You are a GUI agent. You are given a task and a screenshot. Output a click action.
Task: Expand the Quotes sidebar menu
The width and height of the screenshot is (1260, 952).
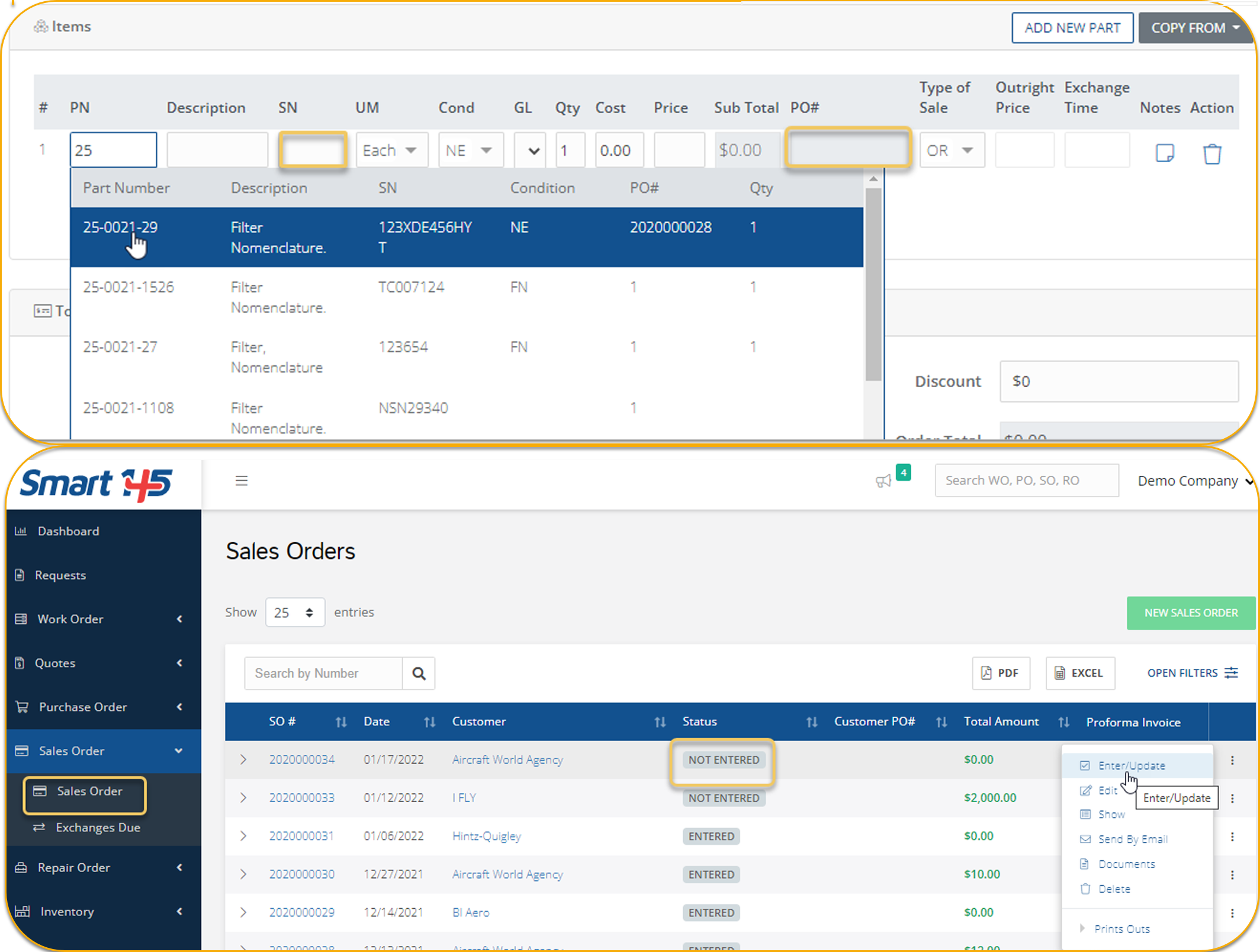pos(104,663)
